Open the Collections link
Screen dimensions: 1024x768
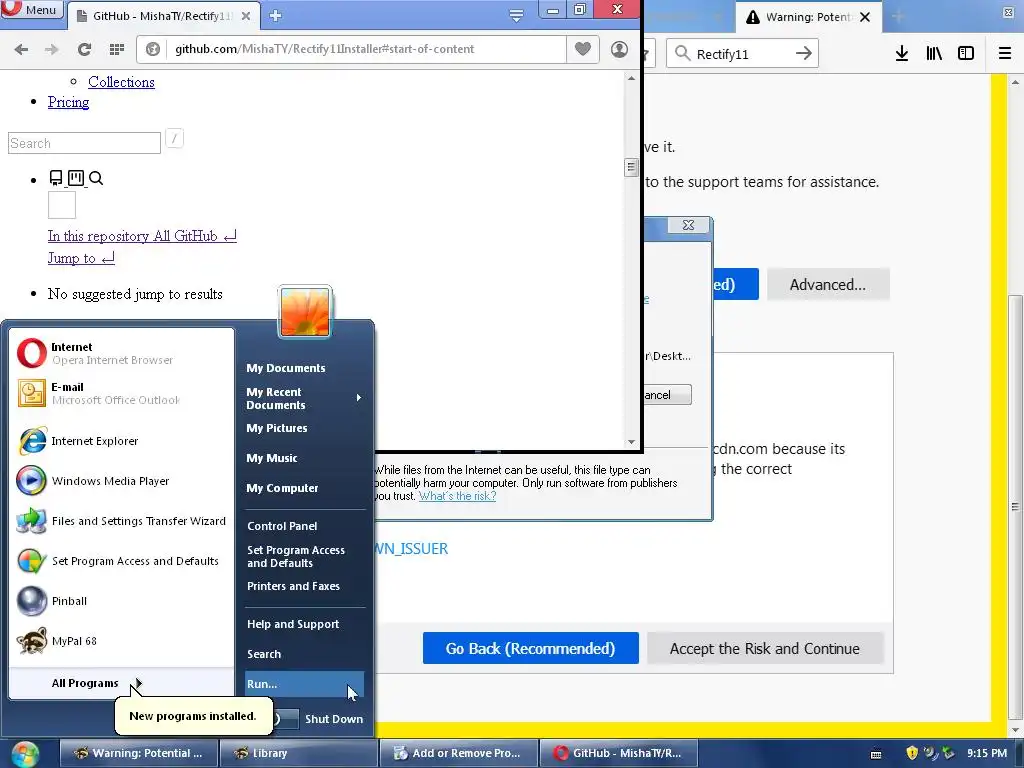[x=121, y=82]
